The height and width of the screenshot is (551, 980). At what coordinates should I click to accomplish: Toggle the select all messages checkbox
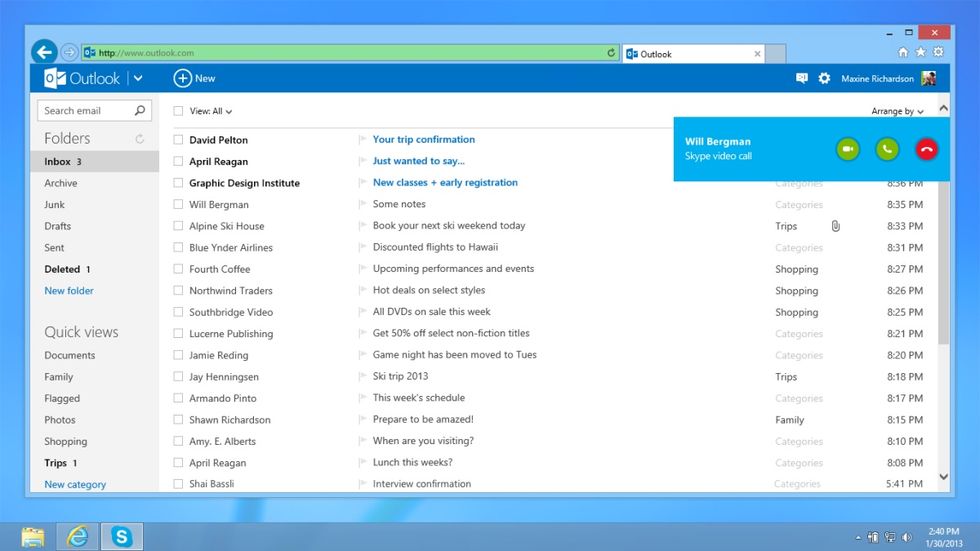tap(178, 112)
